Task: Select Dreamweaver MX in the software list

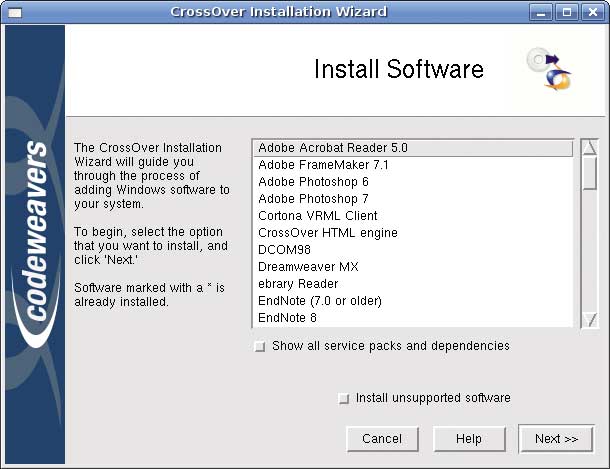Action: (x=413, y=267)
